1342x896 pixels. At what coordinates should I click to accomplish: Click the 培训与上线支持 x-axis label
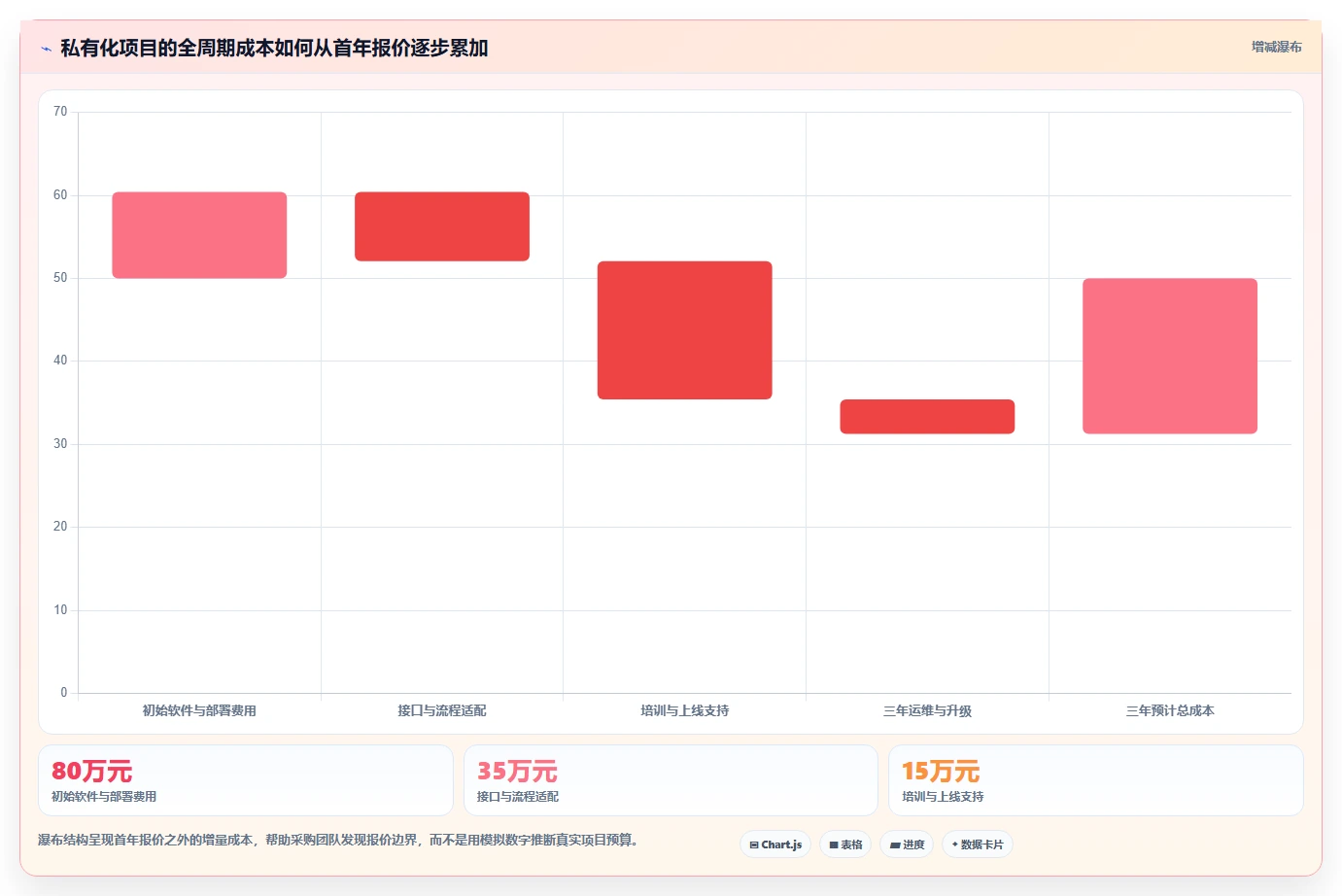(685, 710)
